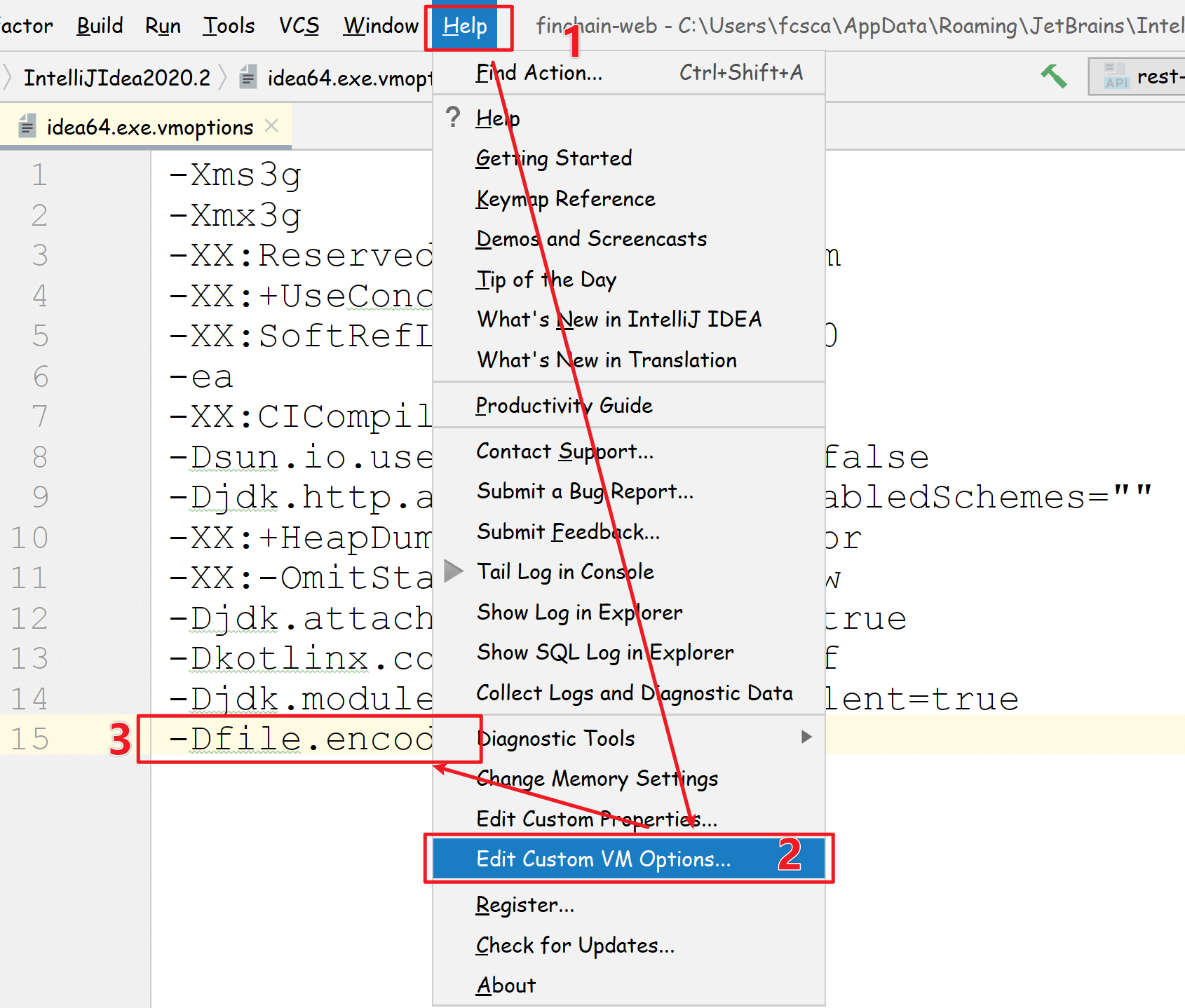The image size is (1185, 1008).
Task: Select Edit Custom VM Options...
Action: pos(629,859)
